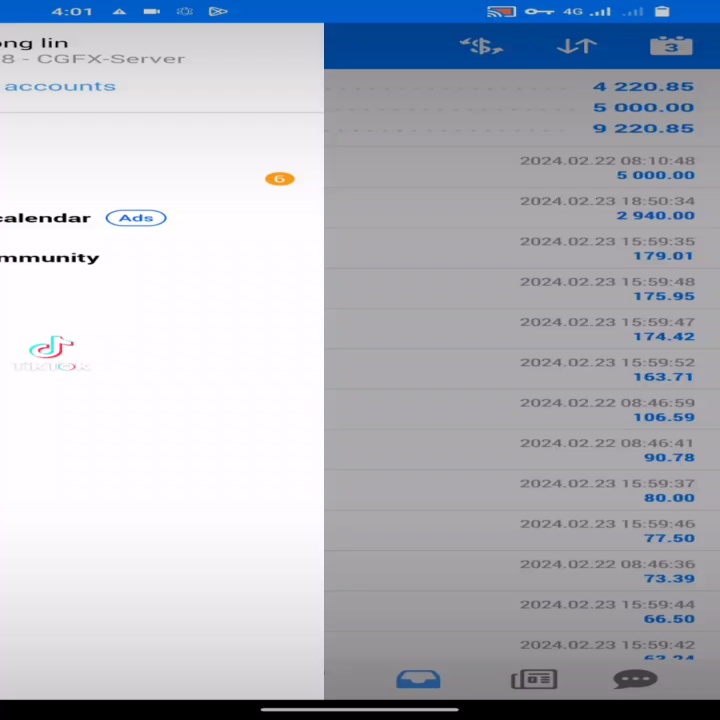The width and height of the screenshot is (720, 720).
Task: Tap the VPN key status icon
Action: click(x=540, y=11)
